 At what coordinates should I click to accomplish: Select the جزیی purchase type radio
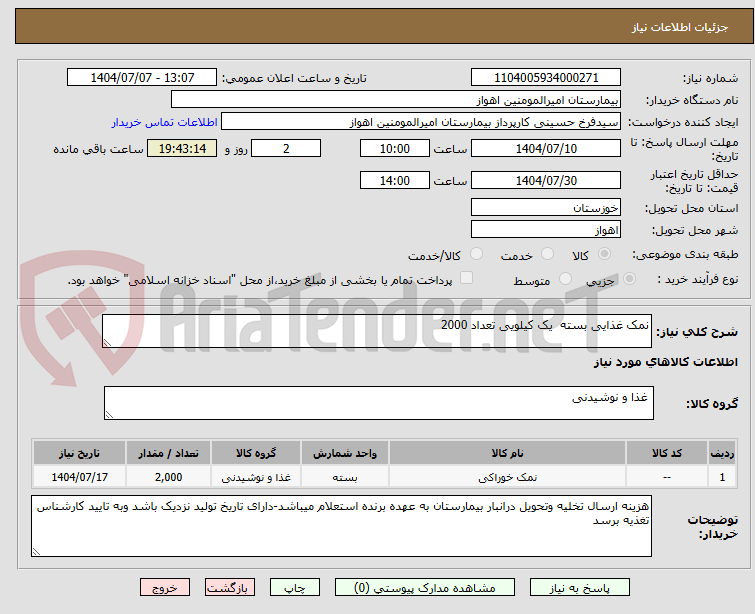[x=629, y=279]
